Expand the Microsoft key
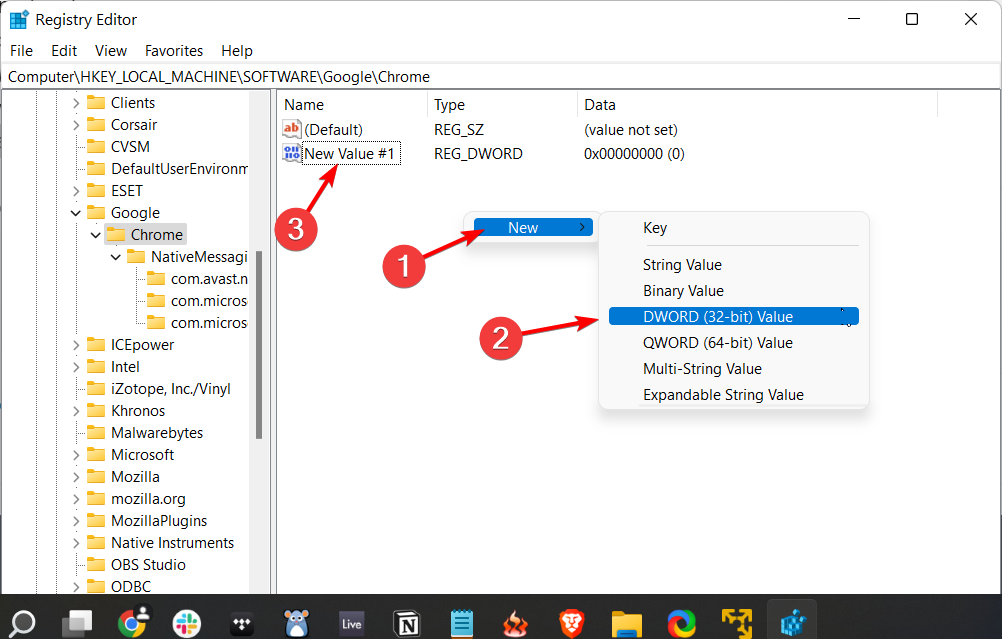The width and height of the screenshot is (1002, 639). pyautogui.click(x=76, y=455)
